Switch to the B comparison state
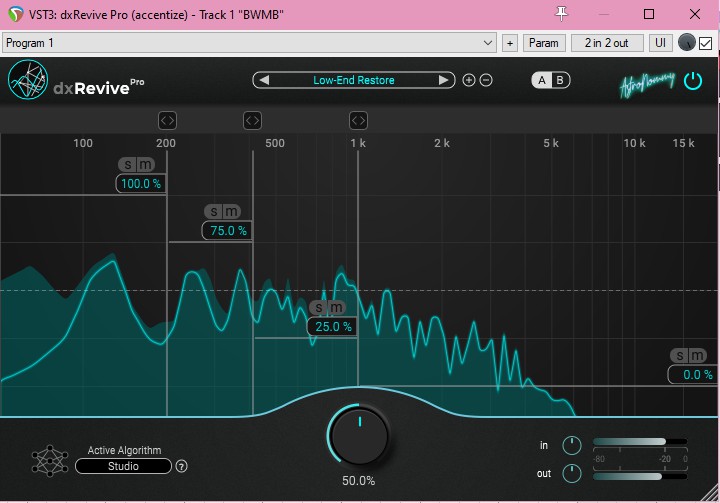 pyautogui.click(x=560, y=80)
